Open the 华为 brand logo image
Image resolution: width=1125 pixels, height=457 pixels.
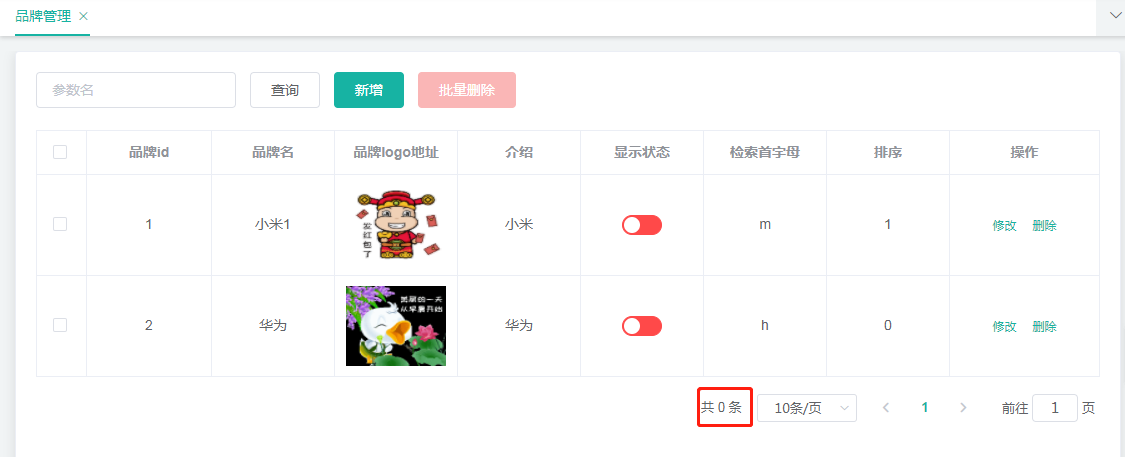click(x=396, y=326)
